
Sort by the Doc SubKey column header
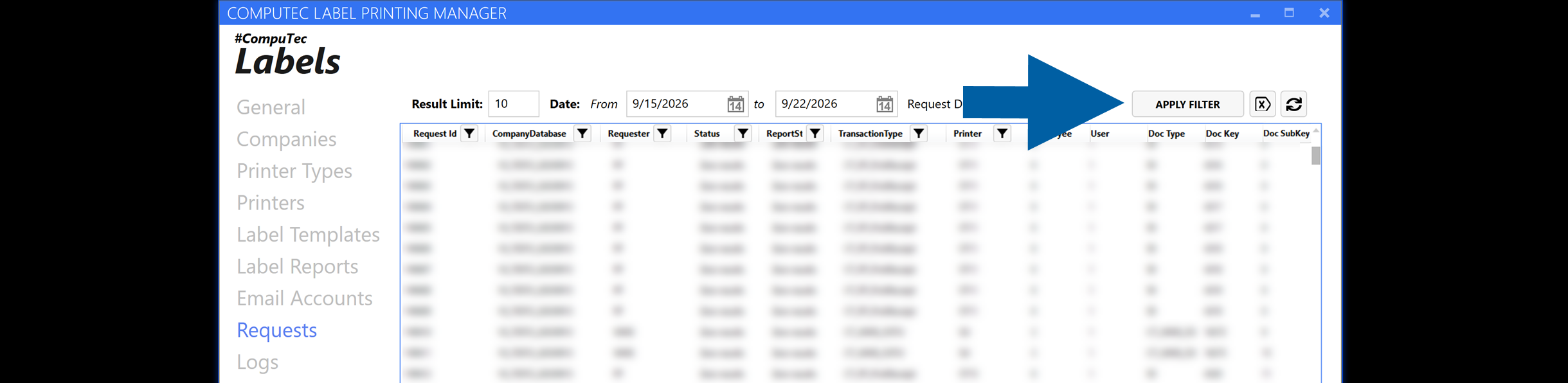click(x=1286, y=134)
